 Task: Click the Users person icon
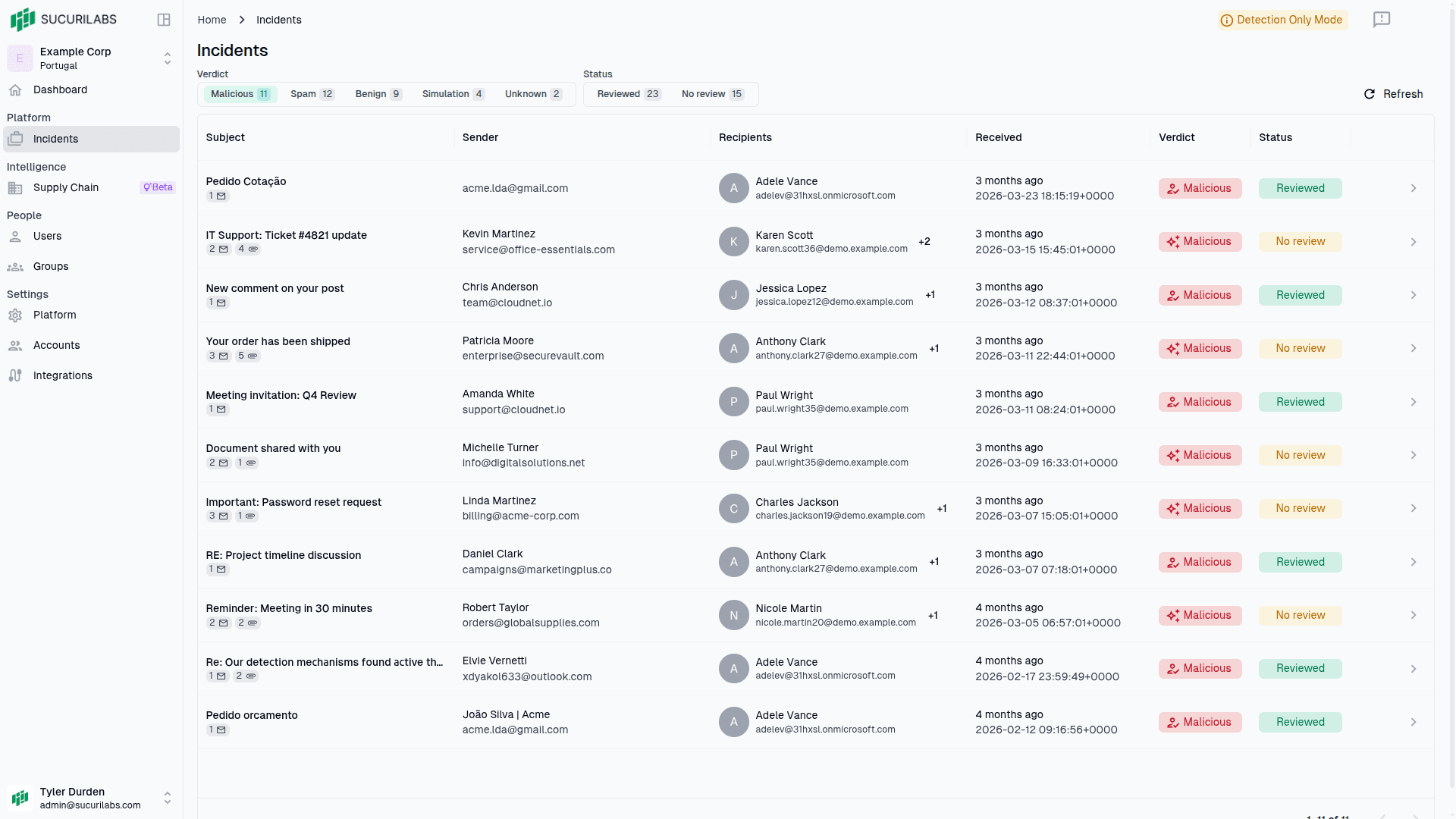(15, 236)
